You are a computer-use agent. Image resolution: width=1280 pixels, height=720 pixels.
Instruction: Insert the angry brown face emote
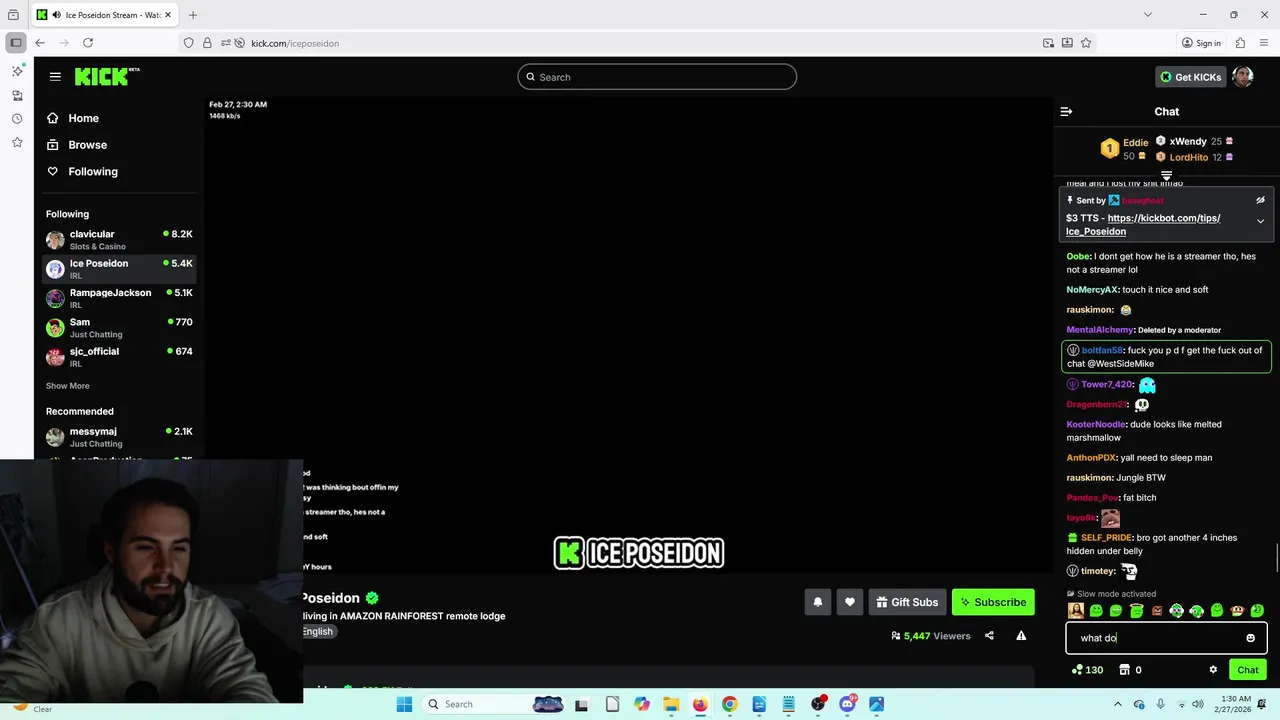click(x=1157, y=611)
